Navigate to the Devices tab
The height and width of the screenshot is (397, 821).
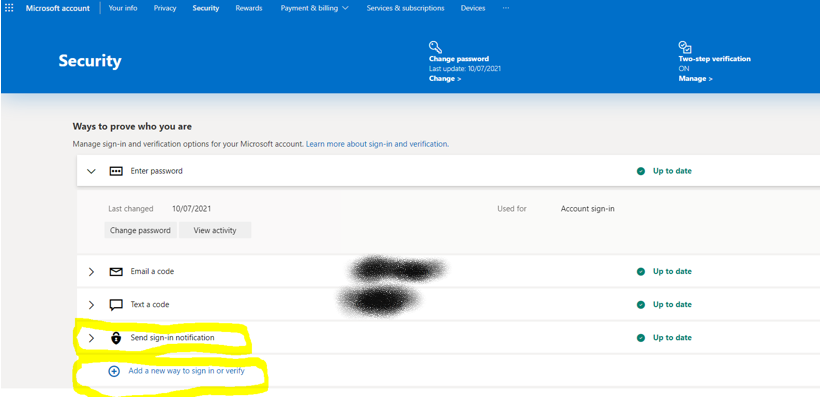[473, 8]
